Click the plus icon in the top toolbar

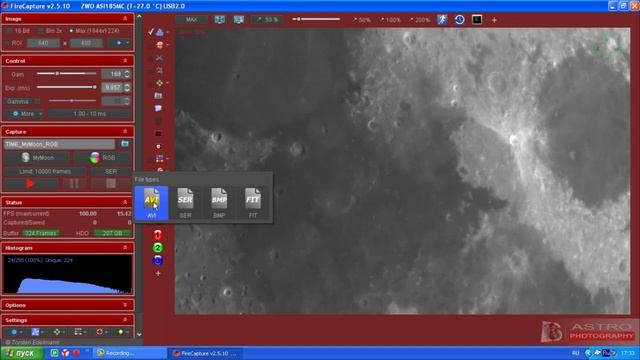point(494,20)
